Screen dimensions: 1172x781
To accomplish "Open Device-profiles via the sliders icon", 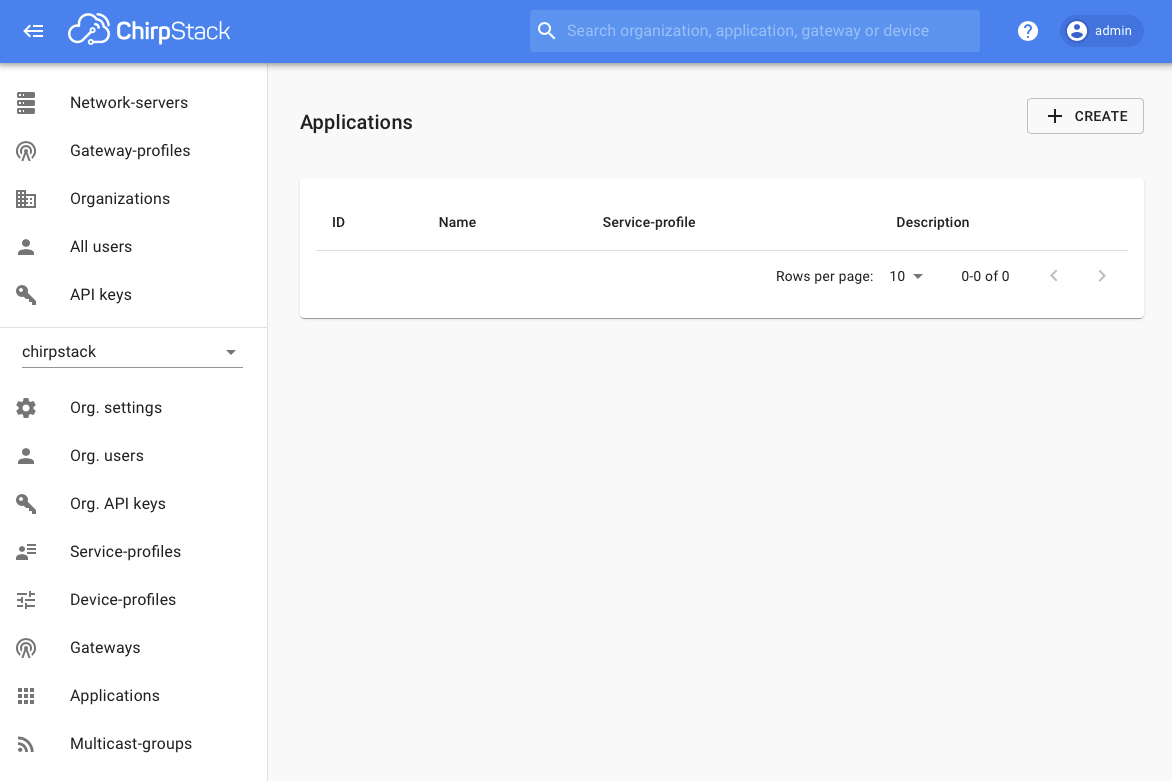I will (25, 599).
